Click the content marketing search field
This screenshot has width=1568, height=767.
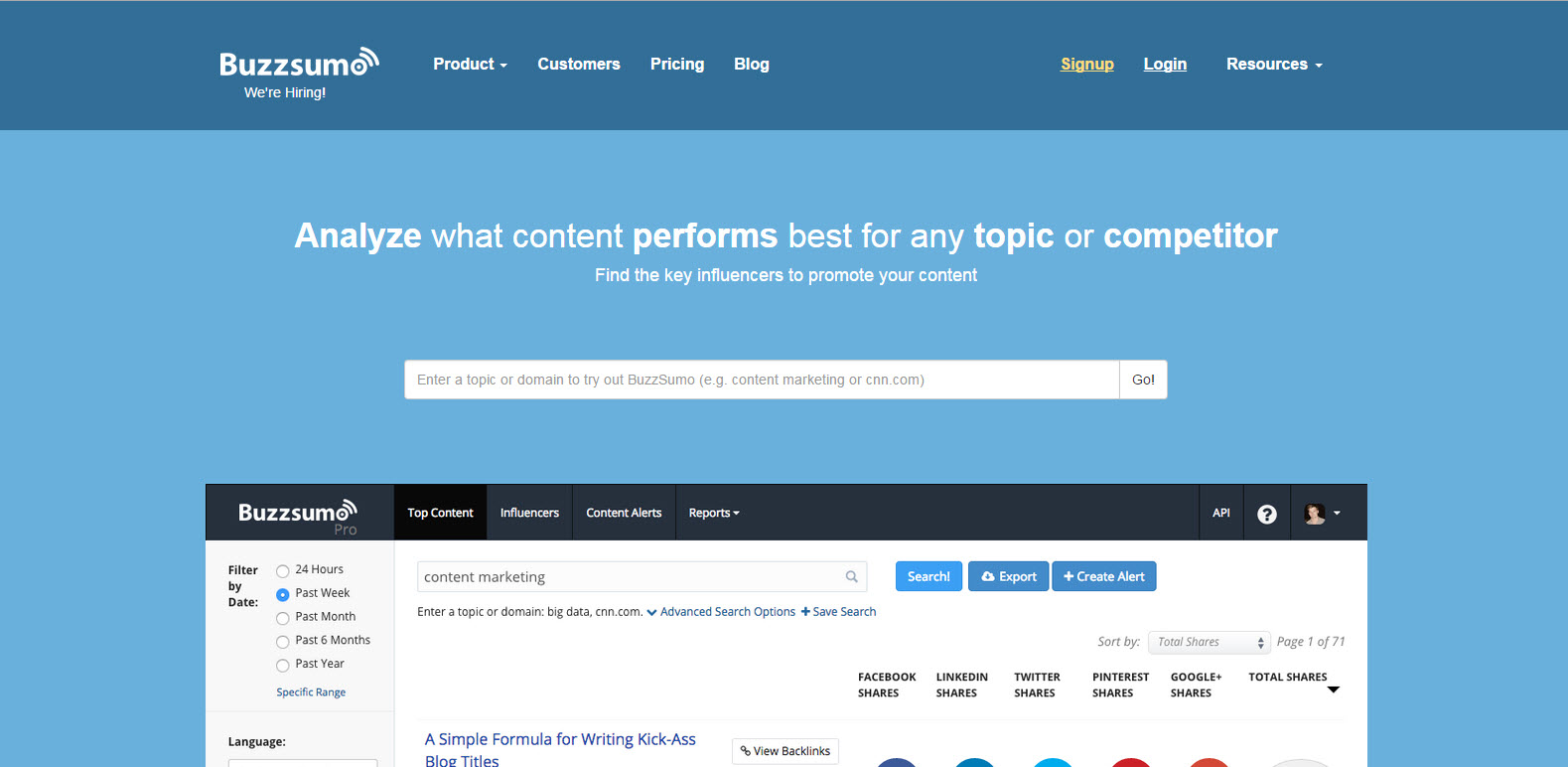[x=641, y=576]
